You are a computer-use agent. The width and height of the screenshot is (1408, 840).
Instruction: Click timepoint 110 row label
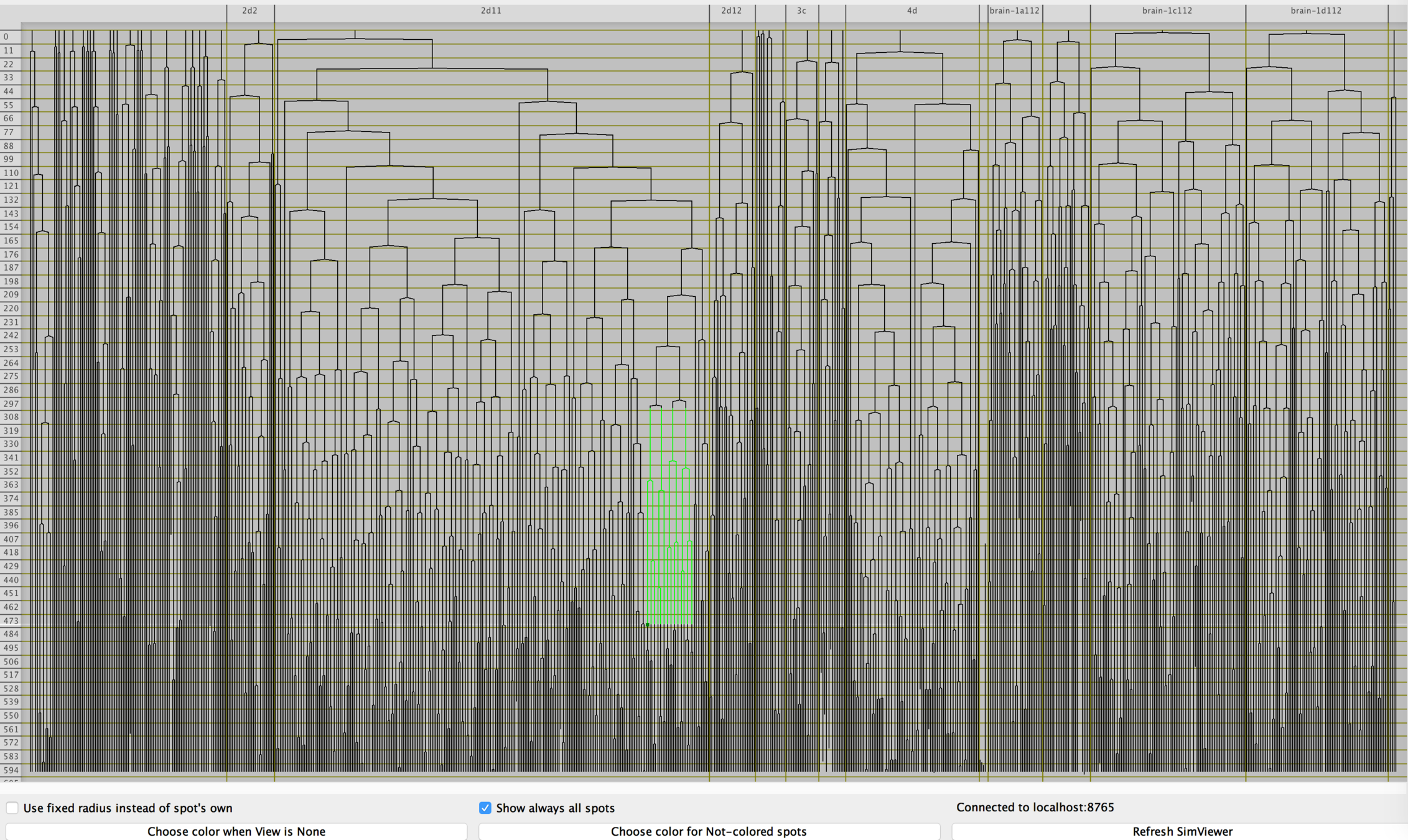(11, 173)
